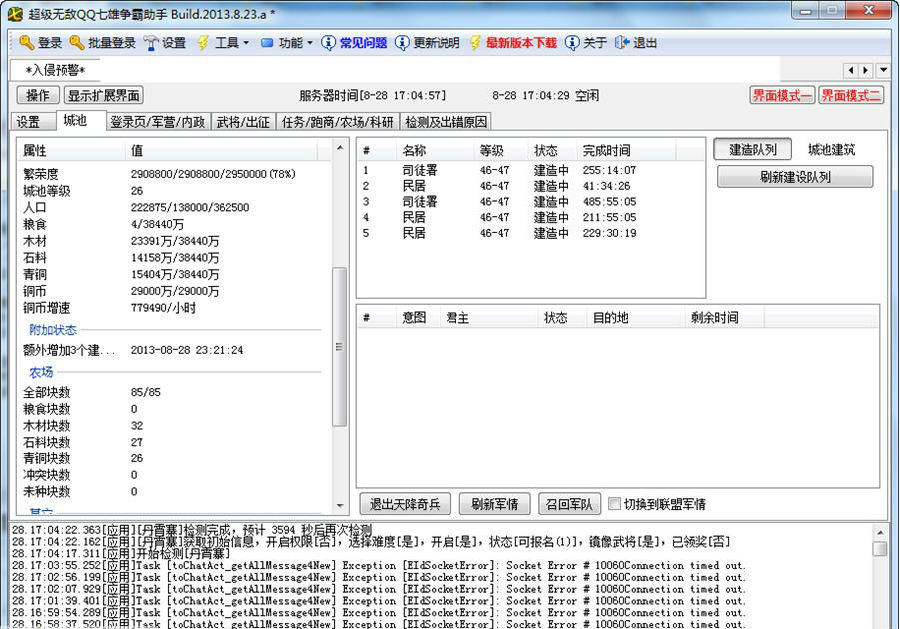900x629 pixels.
Task: Click the 退出 exit icon
Action: 622,43
